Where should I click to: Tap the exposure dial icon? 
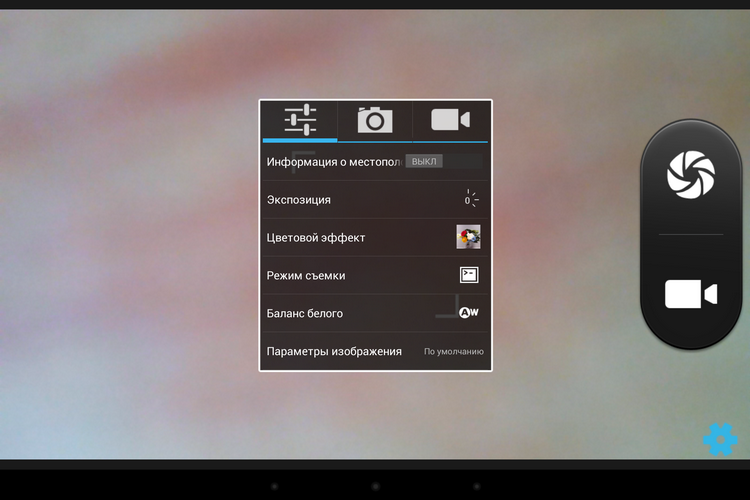470,199
